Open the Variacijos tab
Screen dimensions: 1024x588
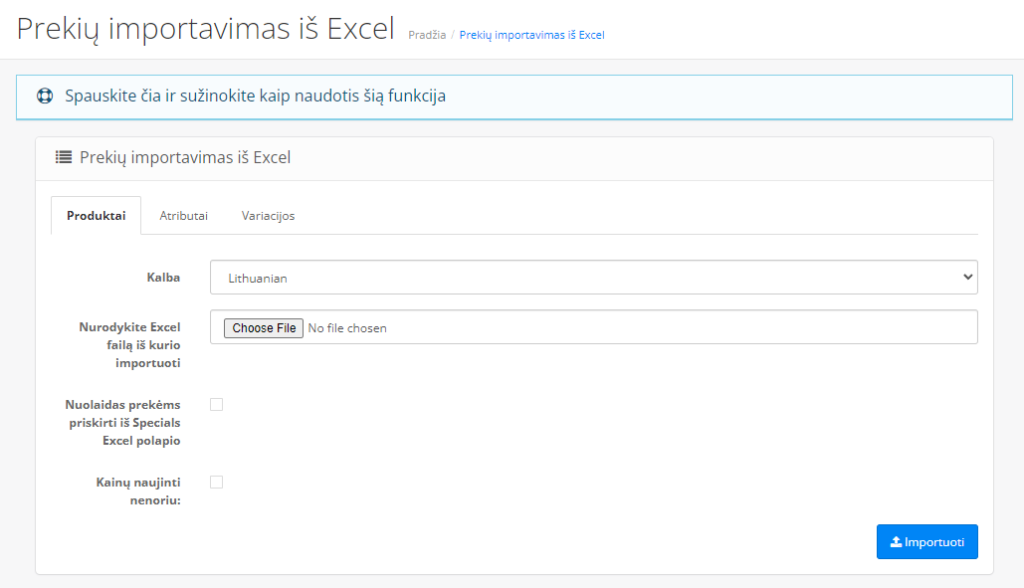pos(268,216)
